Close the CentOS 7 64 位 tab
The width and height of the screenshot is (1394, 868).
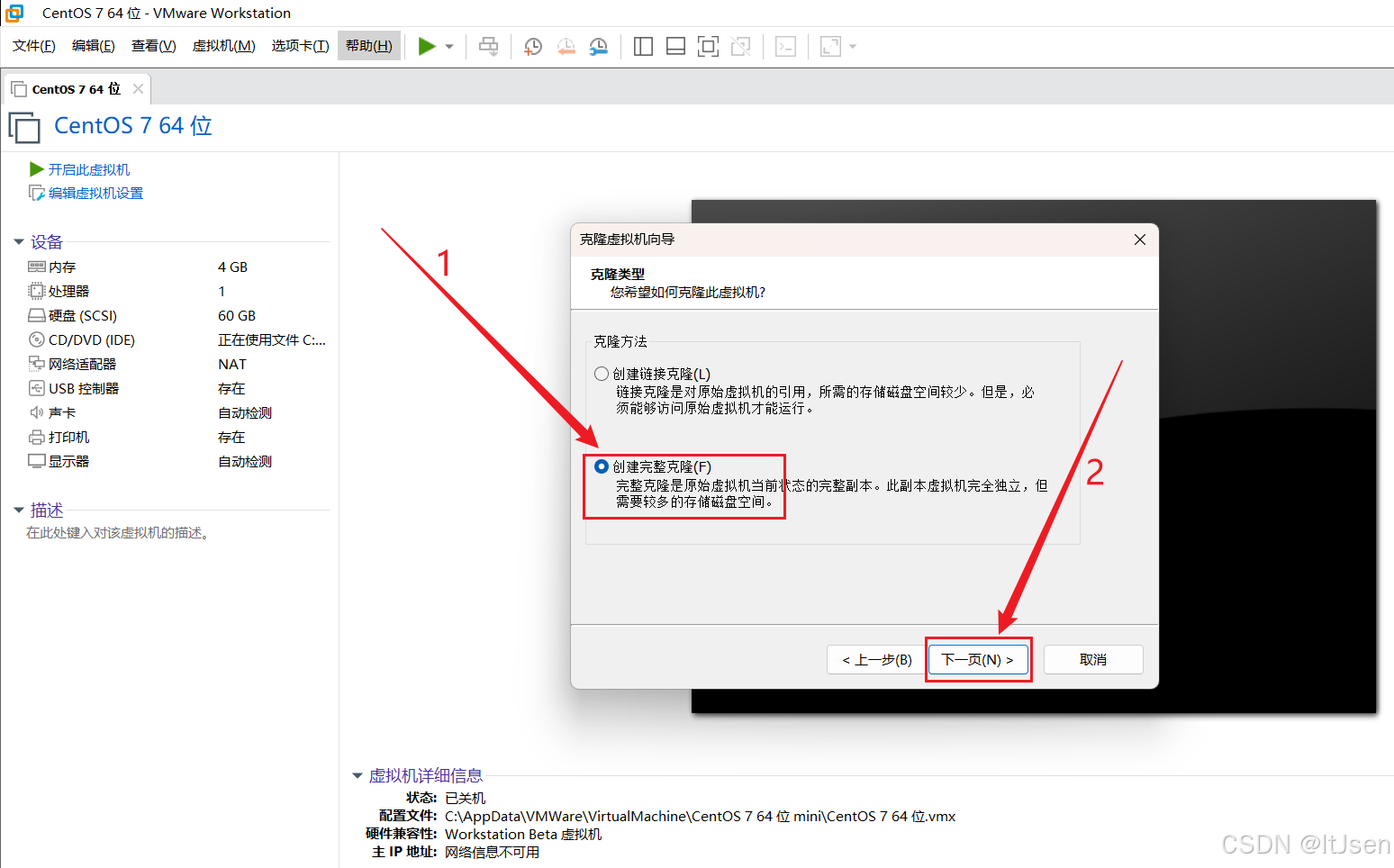[138, 88]
